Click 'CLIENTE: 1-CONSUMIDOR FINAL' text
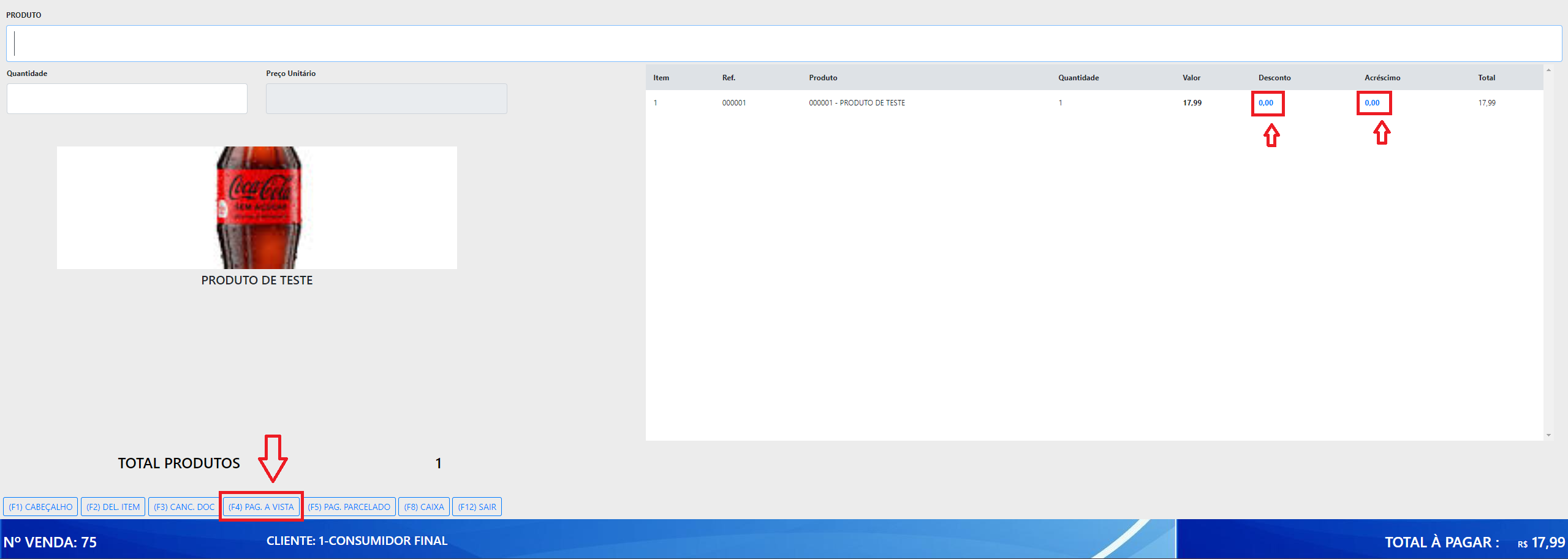The width and height of the screenshot is (1568, 559). pos(357,541)
